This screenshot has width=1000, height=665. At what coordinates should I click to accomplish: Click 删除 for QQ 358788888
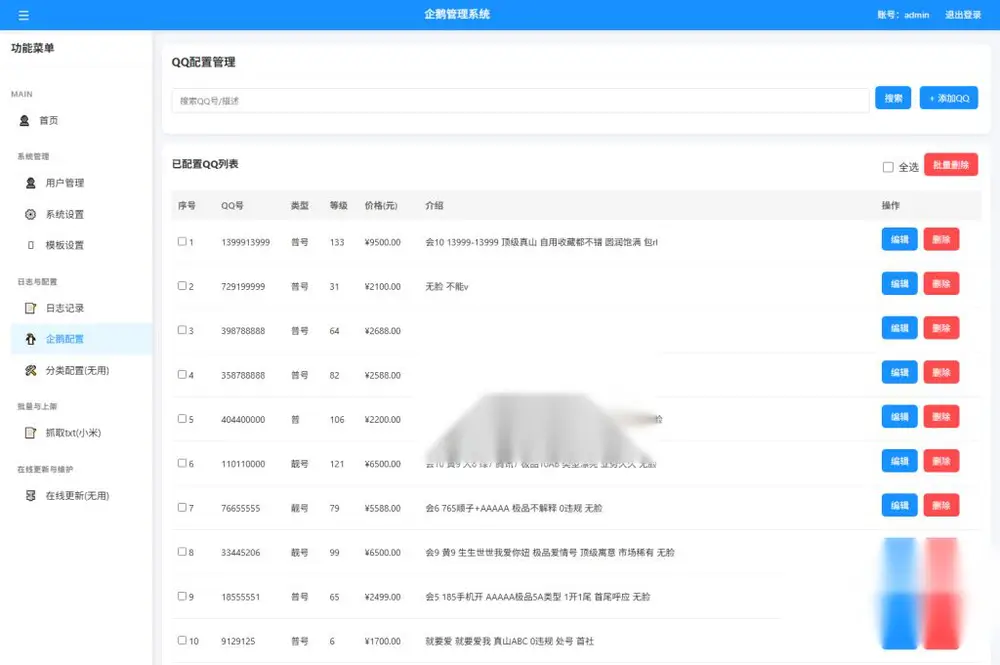[941, 372]
